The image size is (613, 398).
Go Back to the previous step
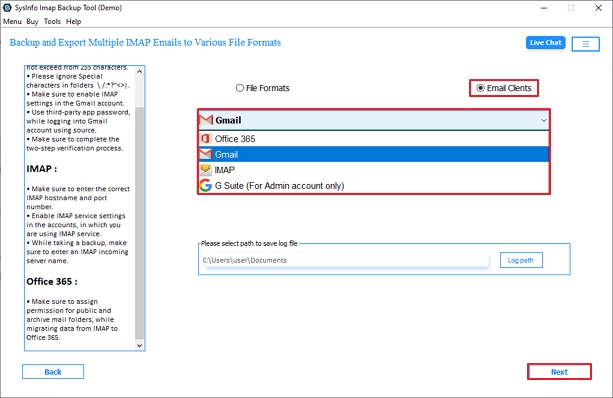tap(53, 372)
